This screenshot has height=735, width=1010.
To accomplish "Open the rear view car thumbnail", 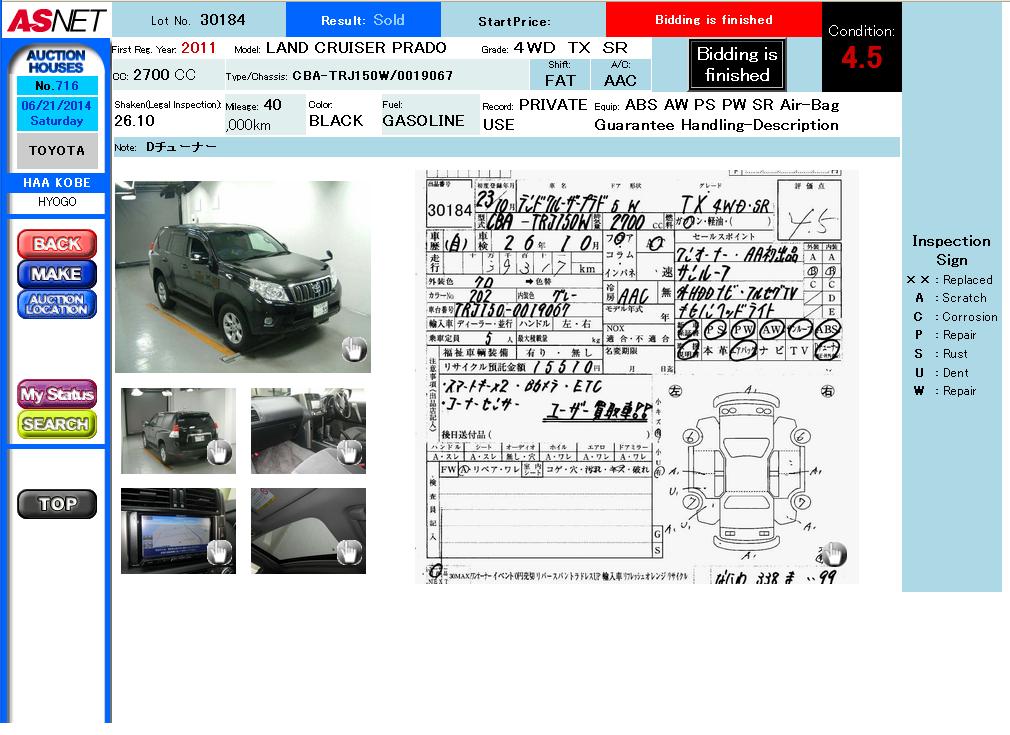I will click(x=178, y=430).
